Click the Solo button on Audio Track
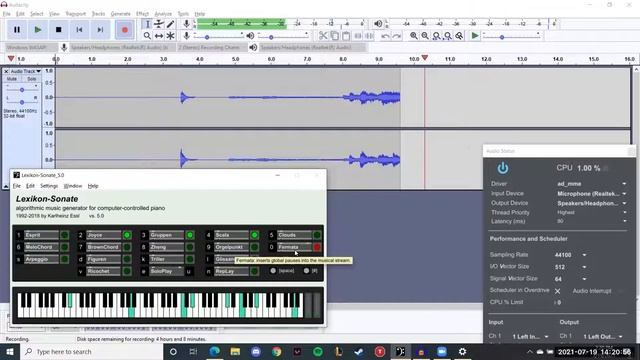The width and height of the screenshot is (640, 360). [x=31, y=79]
